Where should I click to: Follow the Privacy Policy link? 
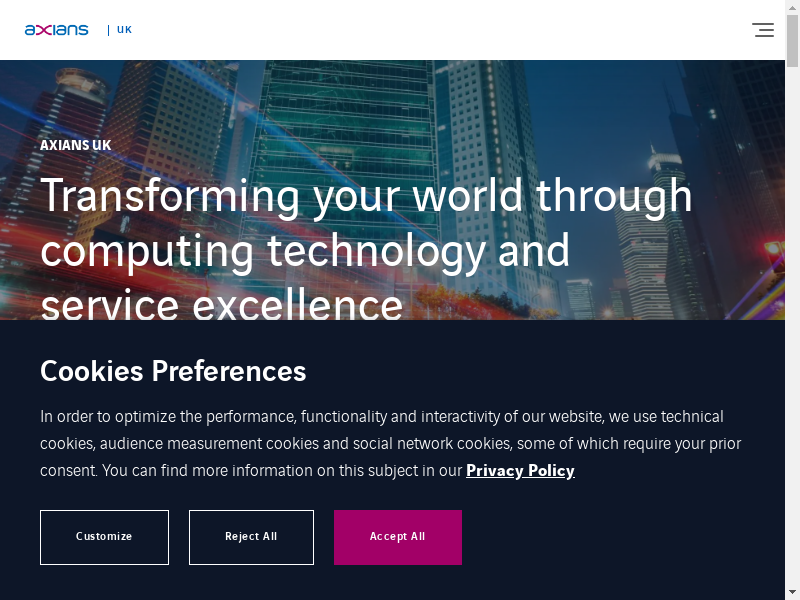pyautogui.click(x=520, y=470)
